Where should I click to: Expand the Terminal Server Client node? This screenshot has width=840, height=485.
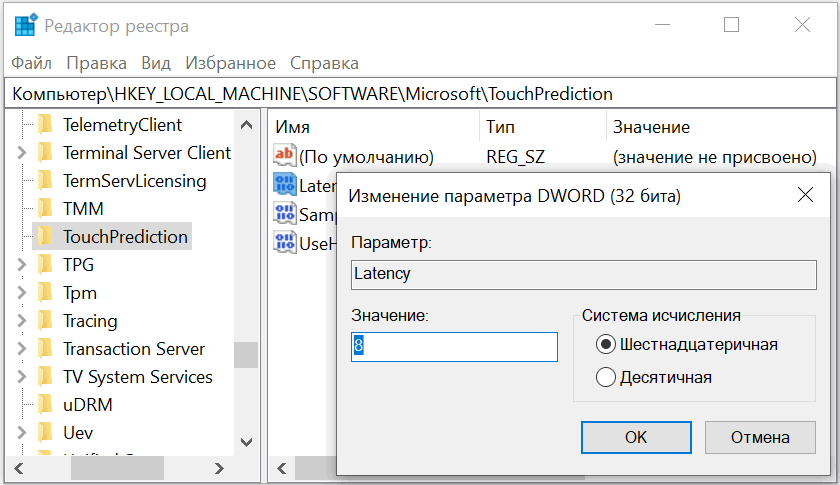(x=21, y=153)
